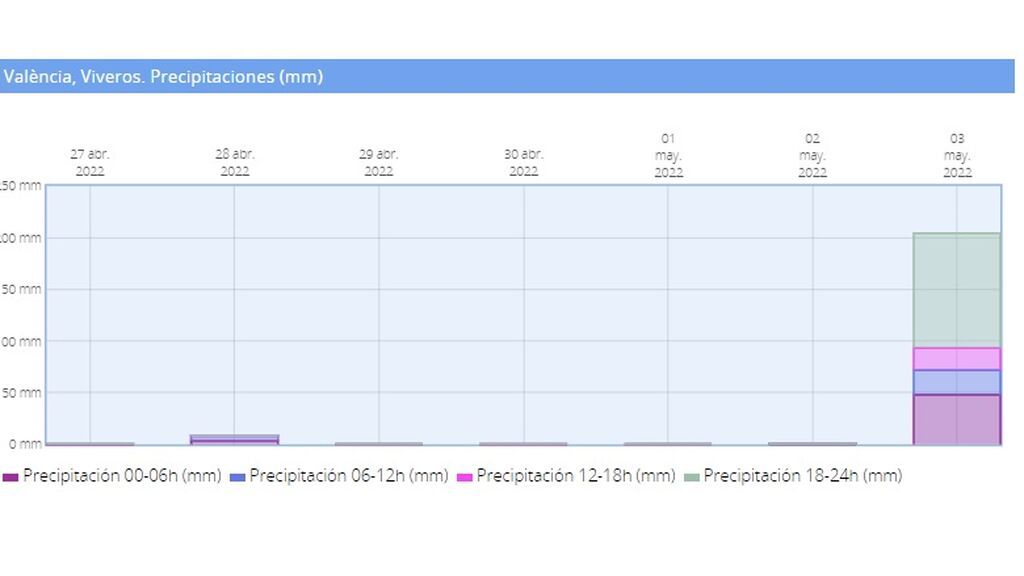This screenshot has width=1024, height=576.
Task: Click the purple 00-06h legend color swatch
Action: (10, 477)
